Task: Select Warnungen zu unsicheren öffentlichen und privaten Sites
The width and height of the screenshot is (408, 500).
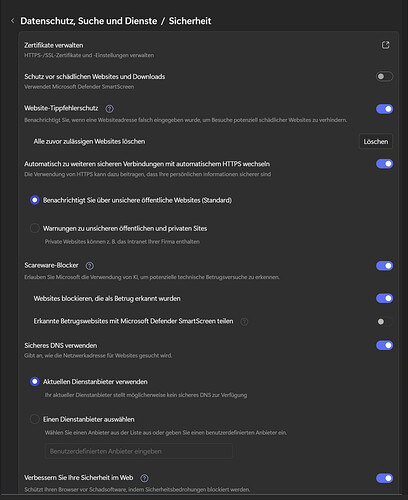Action: [35, 228]
